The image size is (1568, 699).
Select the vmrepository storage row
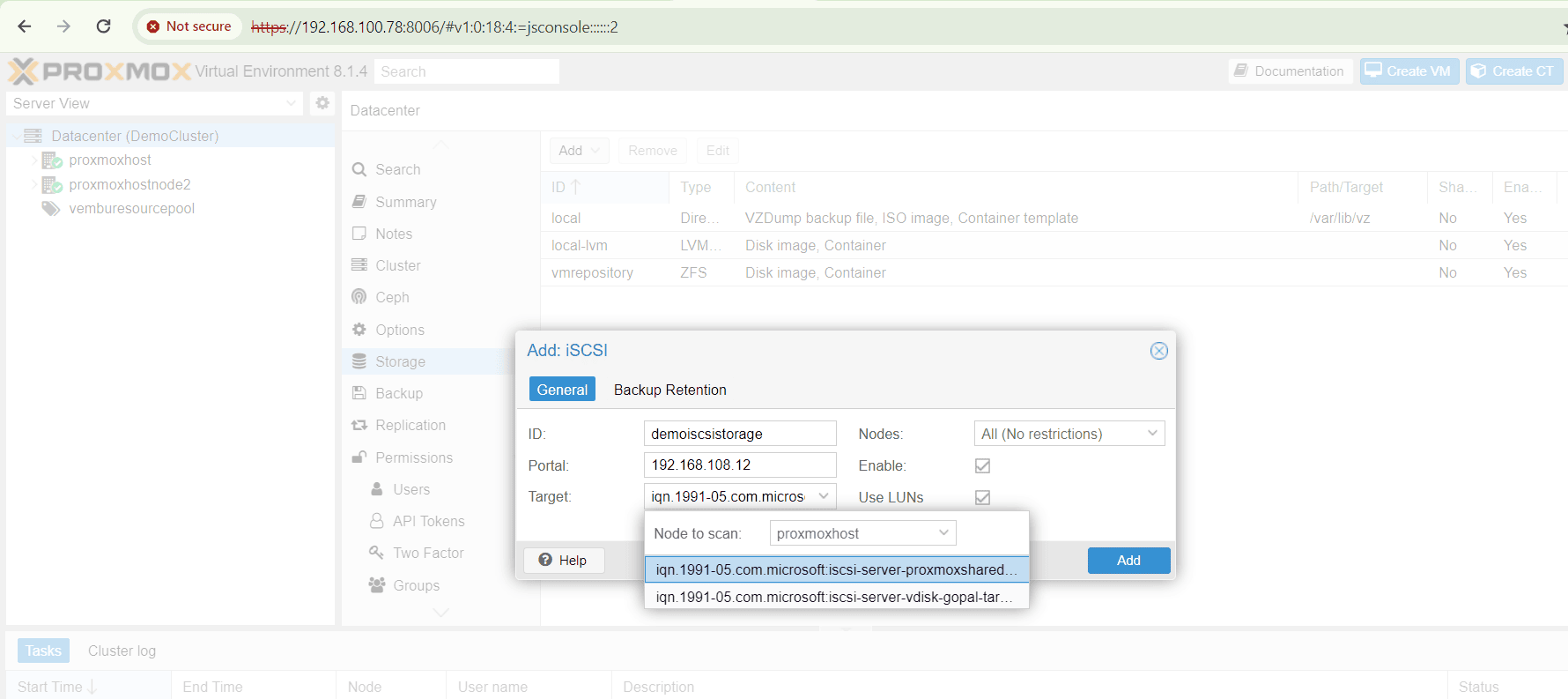point(1054,272)
